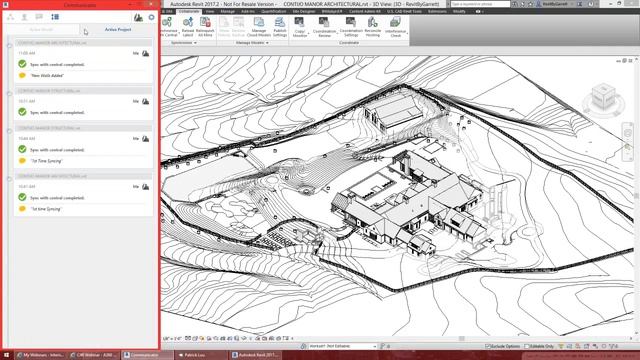
Task: Switch to Patrick Lou taskbar item
Action: coord(201,355)
